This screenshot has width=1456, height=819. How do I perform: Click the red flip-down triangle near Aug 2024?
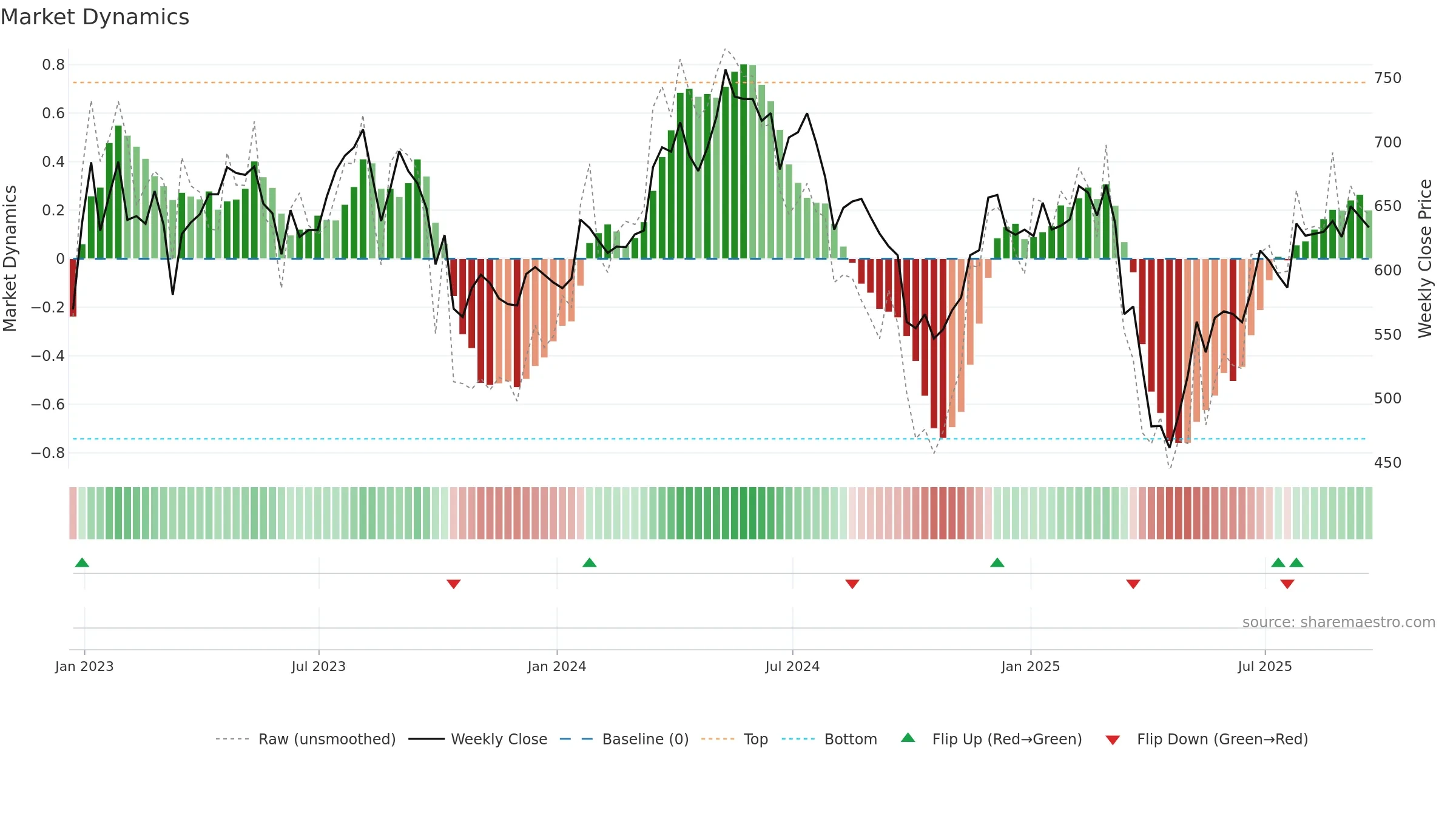click(852, 584)
